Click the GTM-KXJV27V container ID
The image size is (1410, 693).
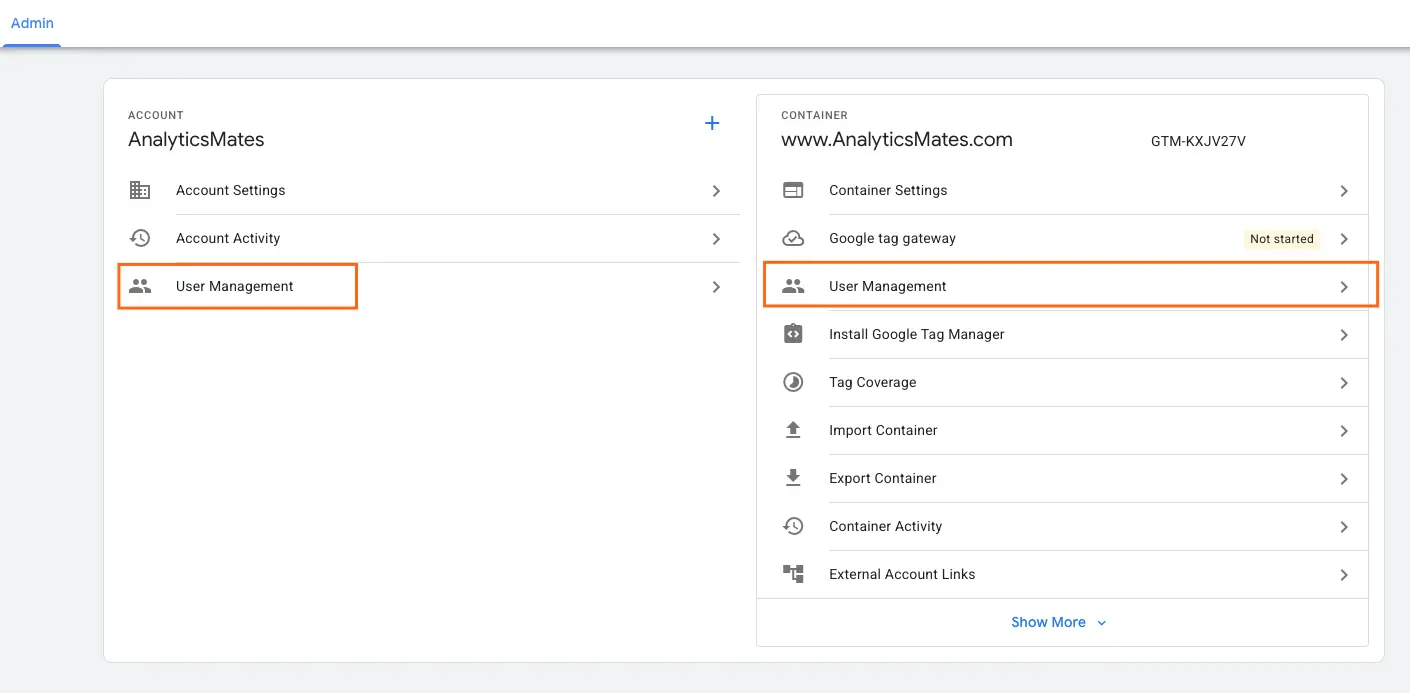1198,141
